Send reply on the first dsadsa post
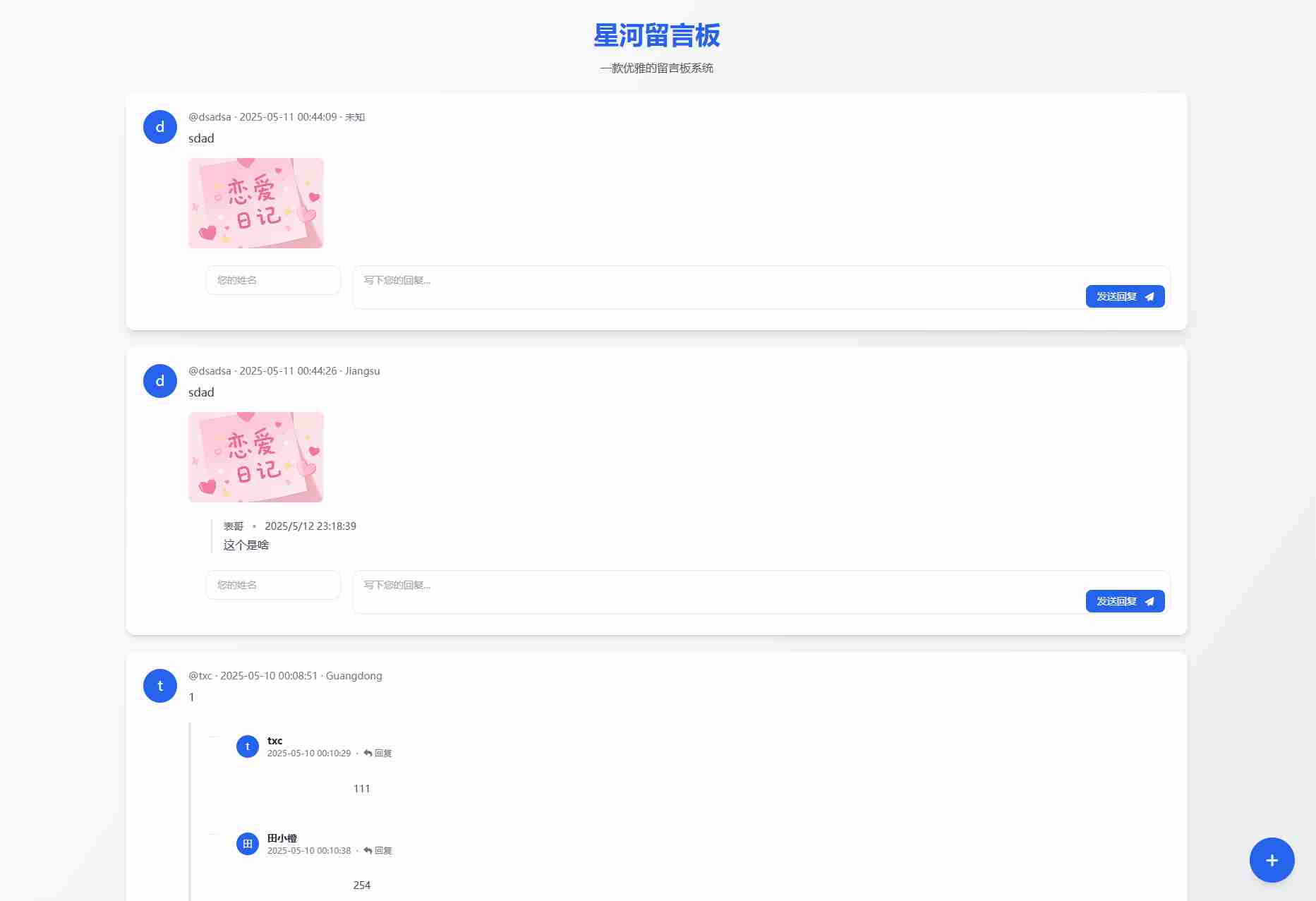This screenshot has height=901, width=1316. (1125, 296)
